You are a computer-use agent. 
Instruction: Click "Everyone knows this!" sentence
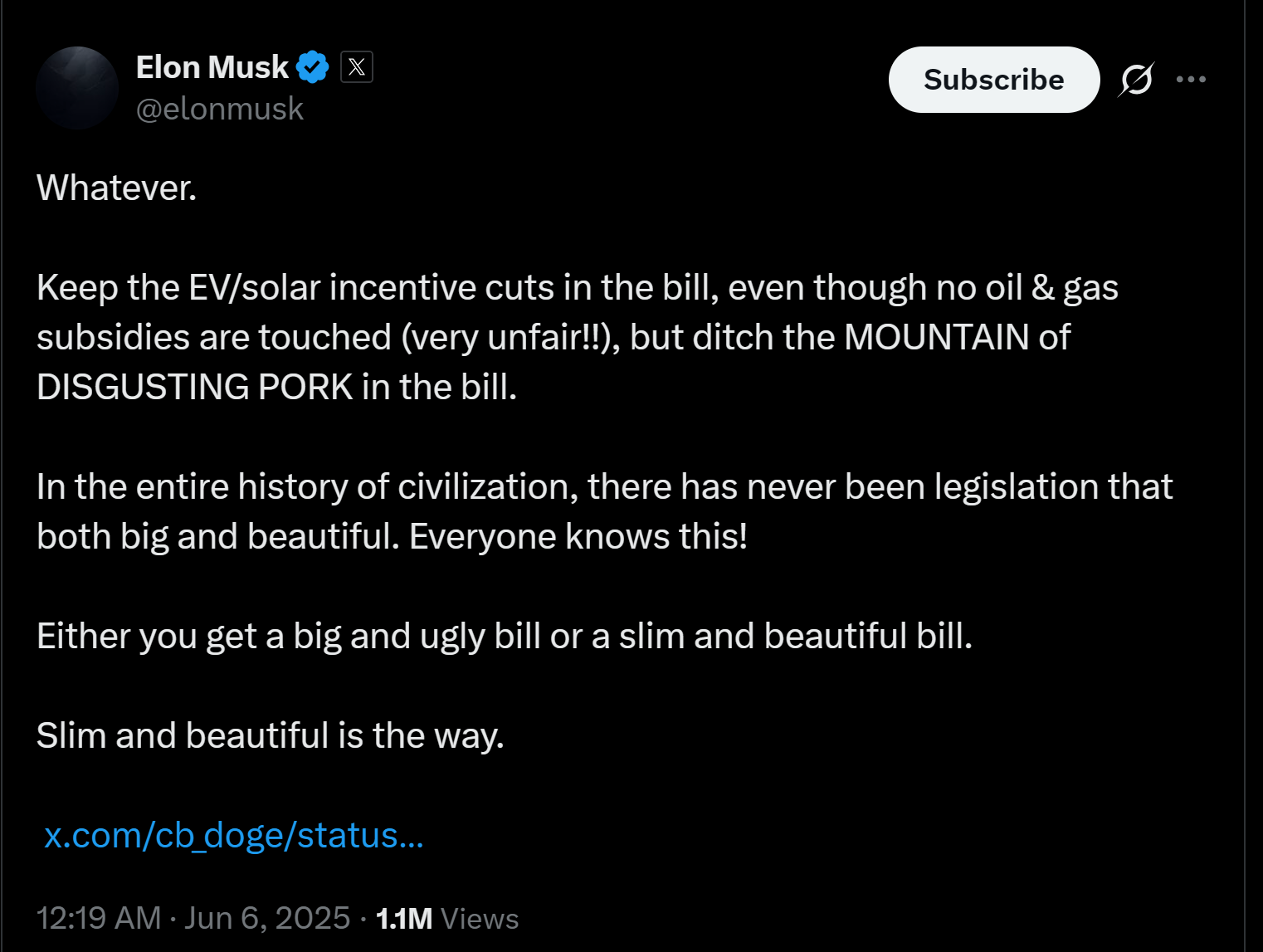click(x=578, y=536)
